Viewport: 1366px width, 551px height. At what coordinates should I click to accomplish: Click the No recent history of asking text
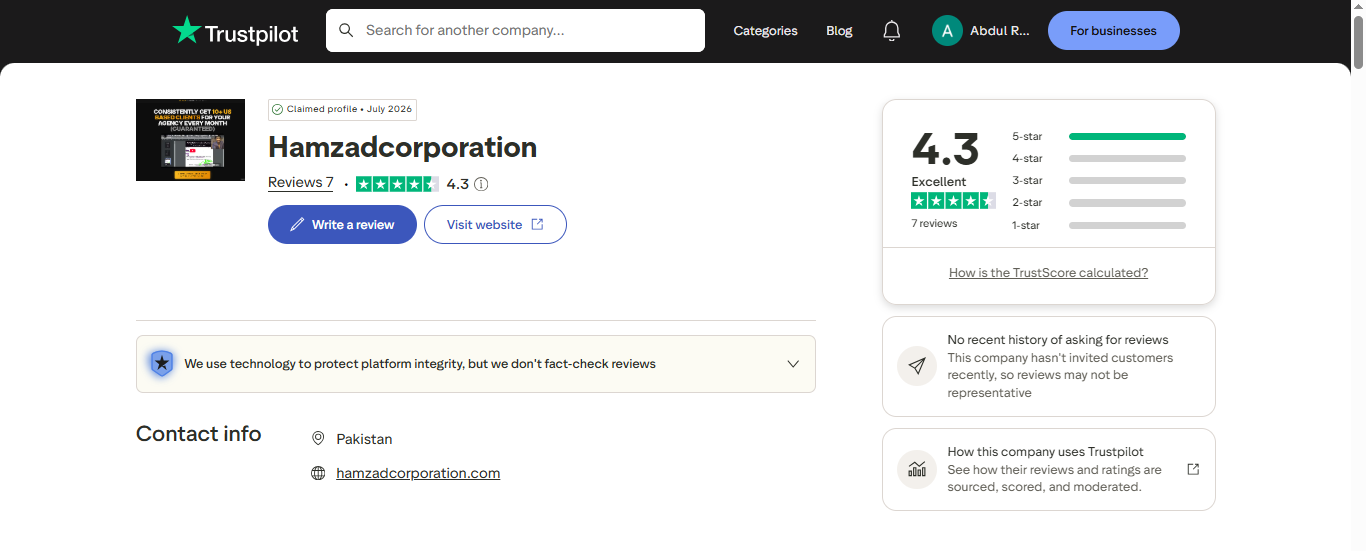coord(1058,340)
